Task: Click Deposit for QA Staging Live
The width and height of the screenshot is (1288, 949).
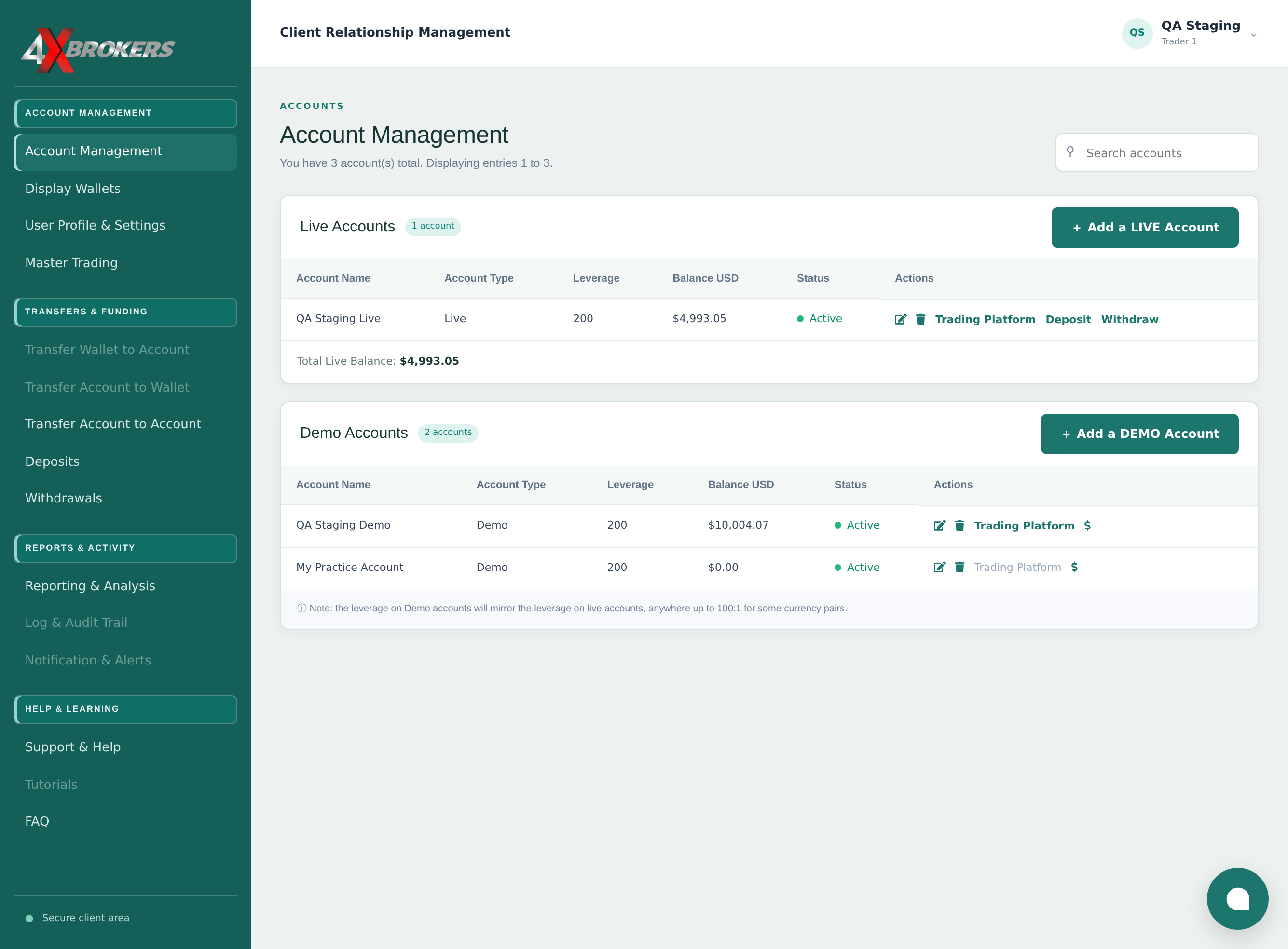Action: tap(1068, 319)
